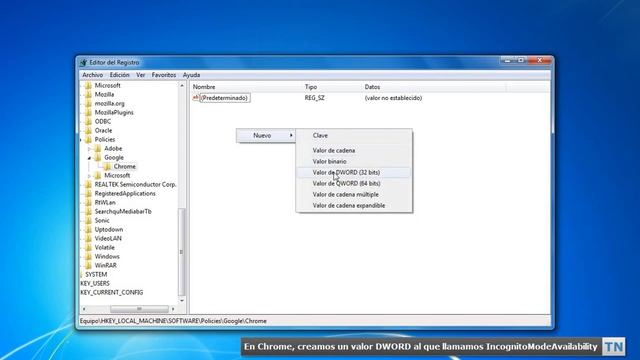
Task: Click the Mozilla folder icon
Action: [88, 95]
